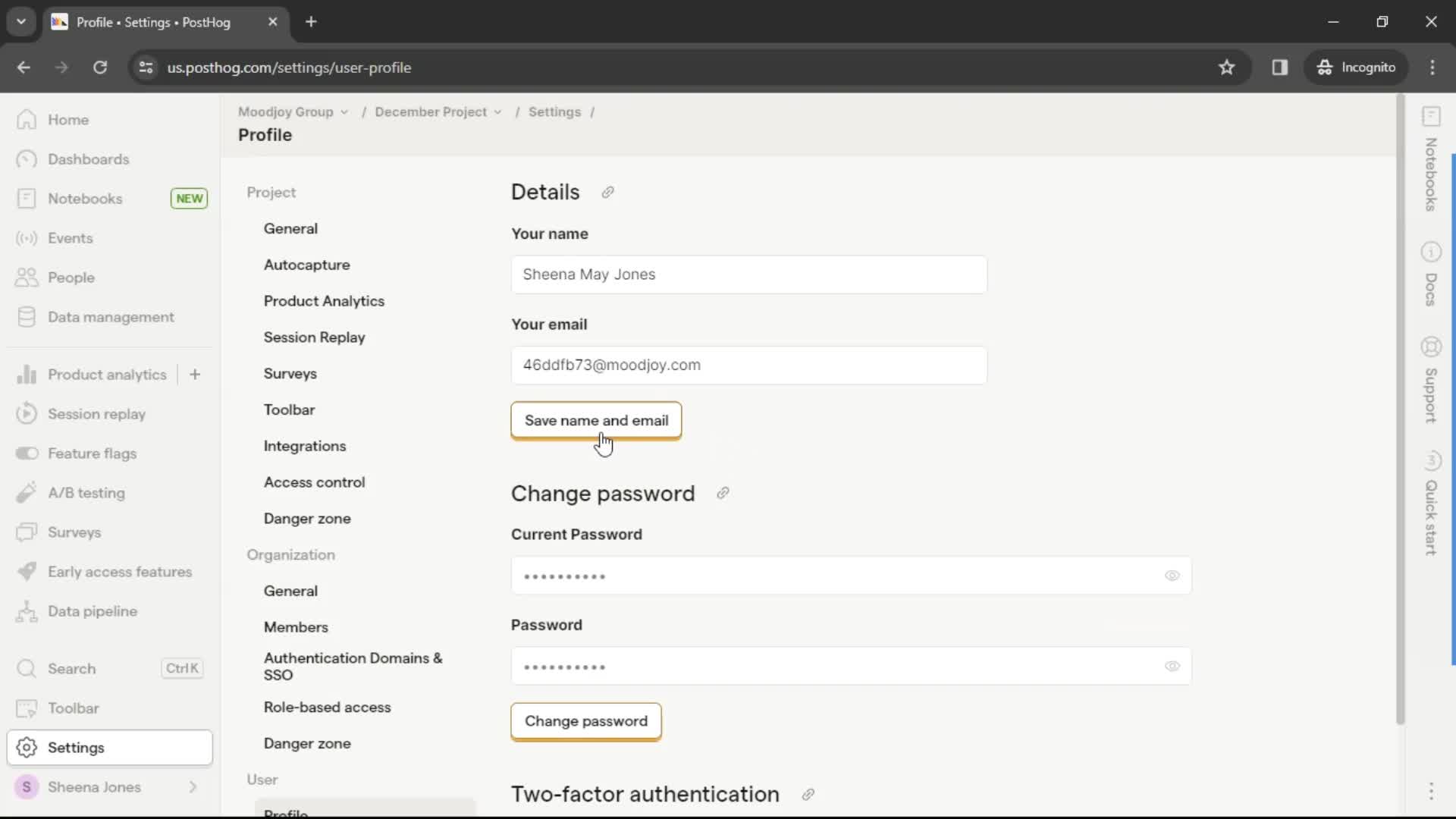Select Project General settings
1456x819 pixels.
coord(290,229)
